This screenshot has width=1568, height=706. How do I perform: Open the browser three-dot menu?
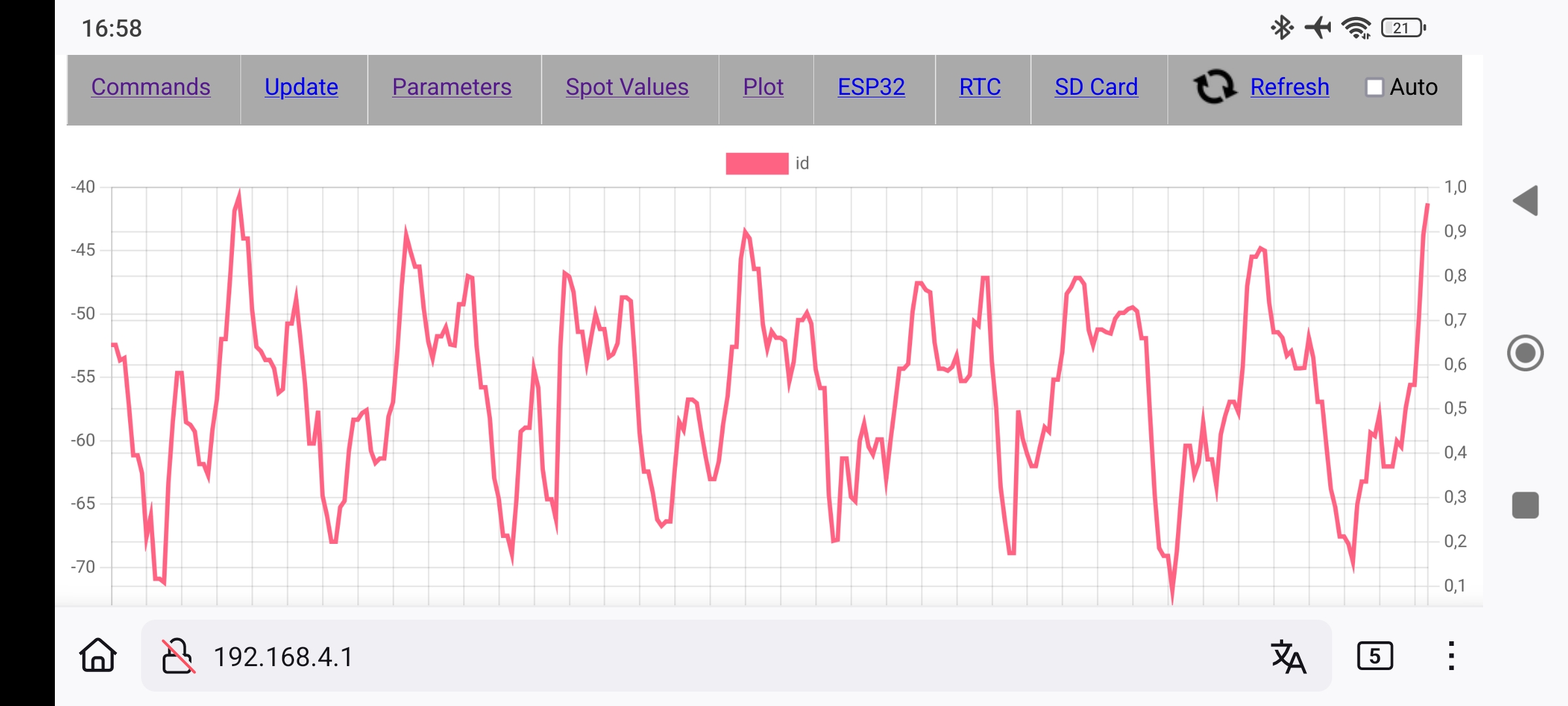point(1451,656)
